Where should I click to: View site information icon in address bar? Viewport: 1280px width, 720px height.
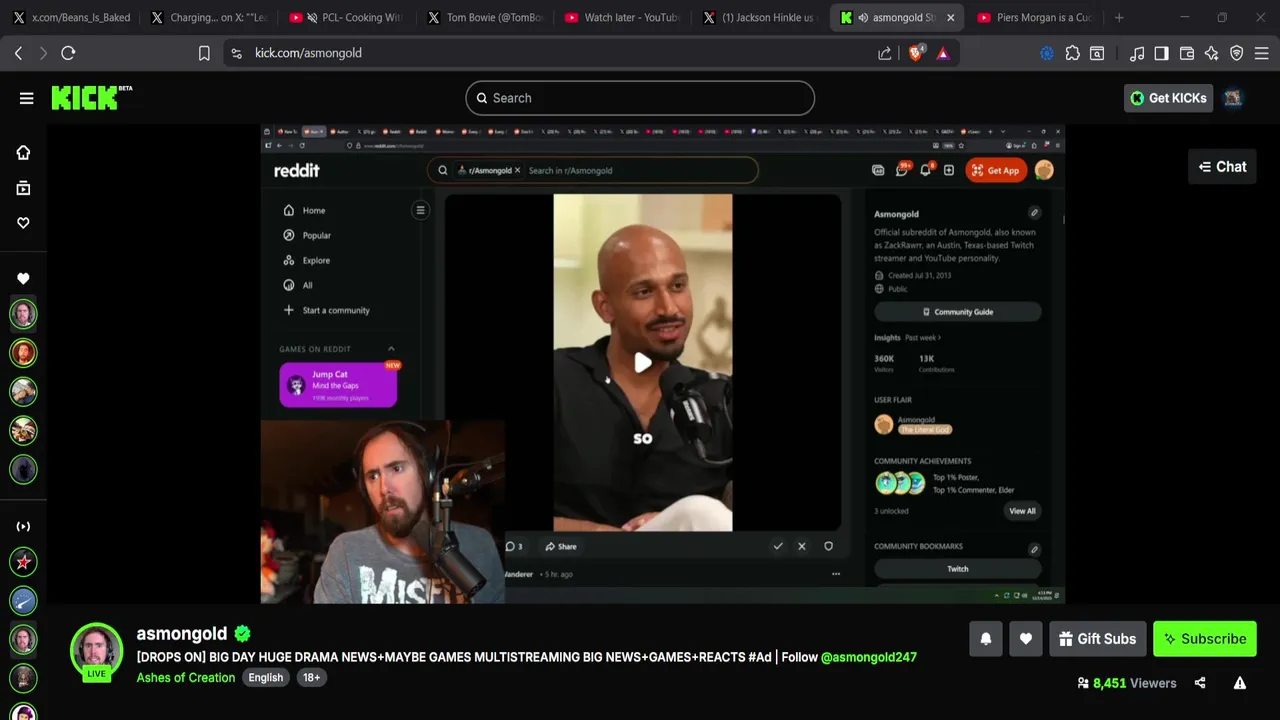point(236,53)
